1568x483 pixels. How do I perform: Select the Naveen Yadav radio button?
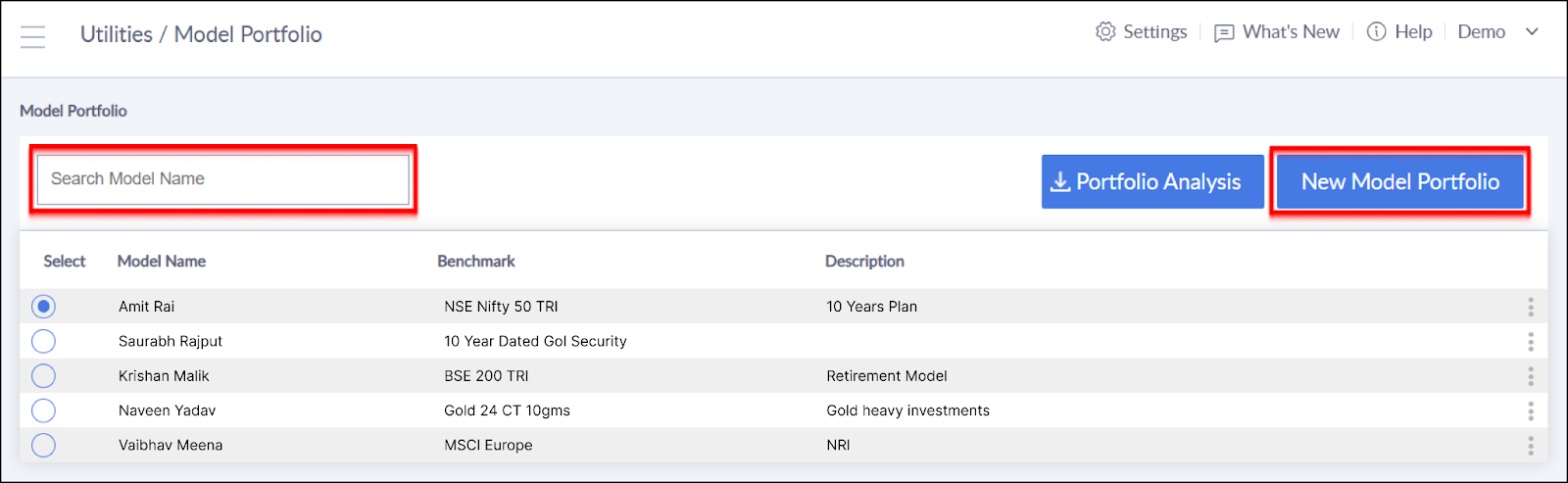point(43,411)
